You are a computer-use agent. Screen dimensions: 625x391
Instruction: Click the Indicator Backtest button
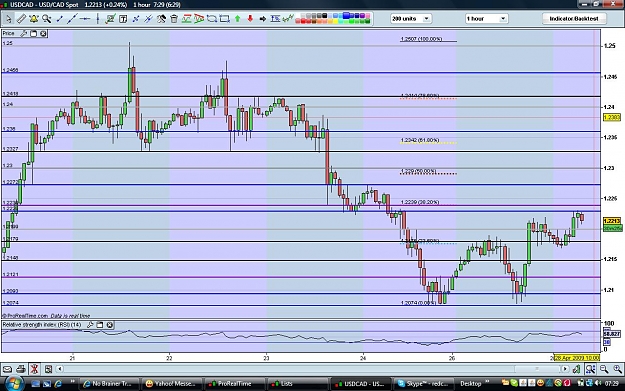pos(574,19)
